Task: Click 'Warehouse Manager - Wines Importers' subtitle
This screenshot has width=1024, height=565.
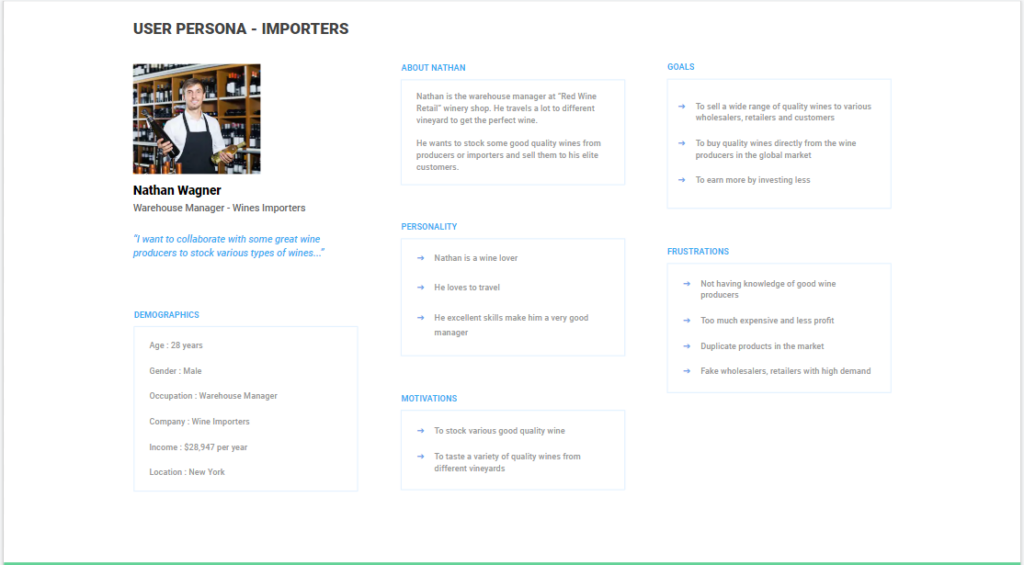Action: [x=219, y=208]
